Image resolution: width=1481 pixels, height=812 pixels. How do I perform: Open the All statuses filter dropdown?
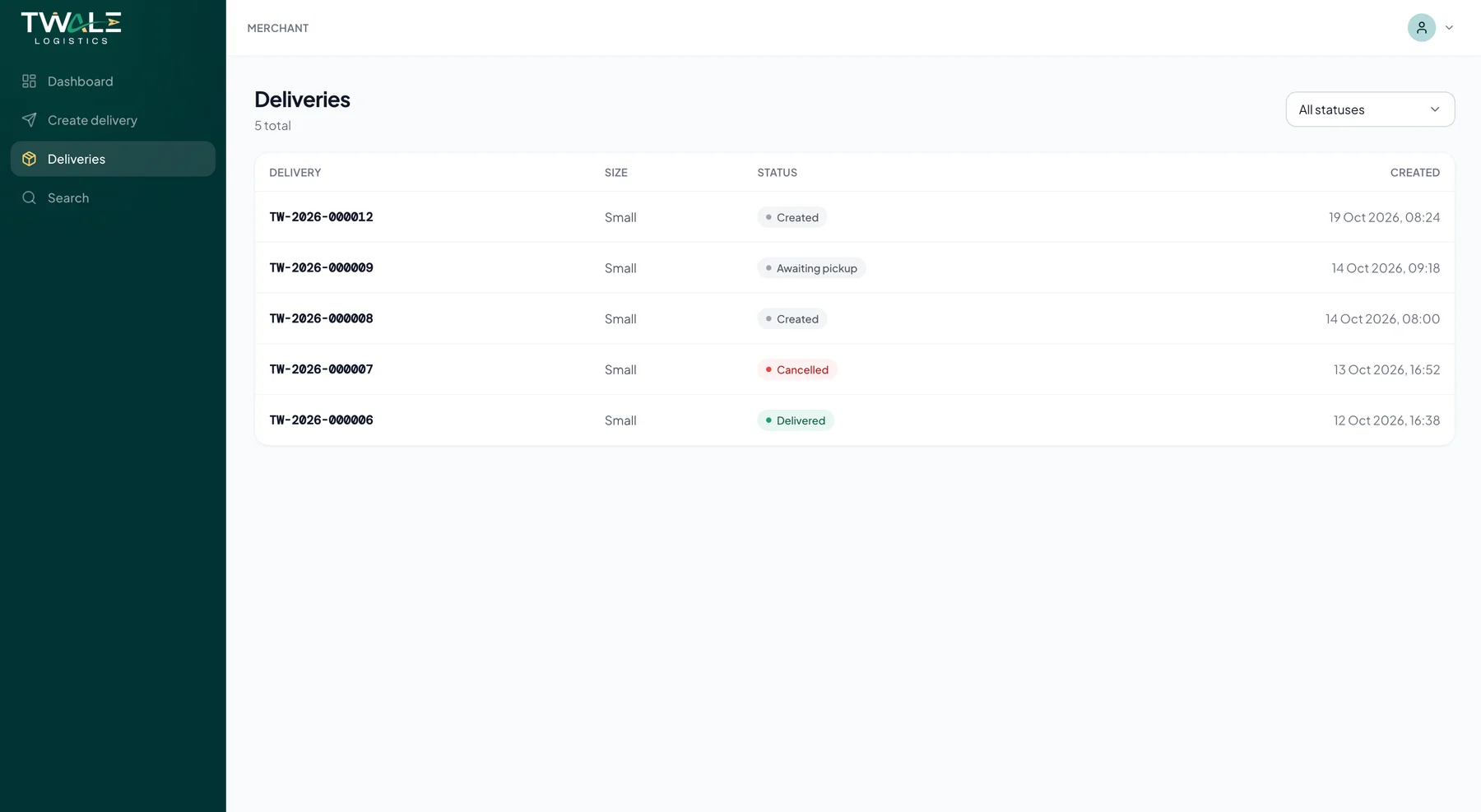[x=1370, y=109]
